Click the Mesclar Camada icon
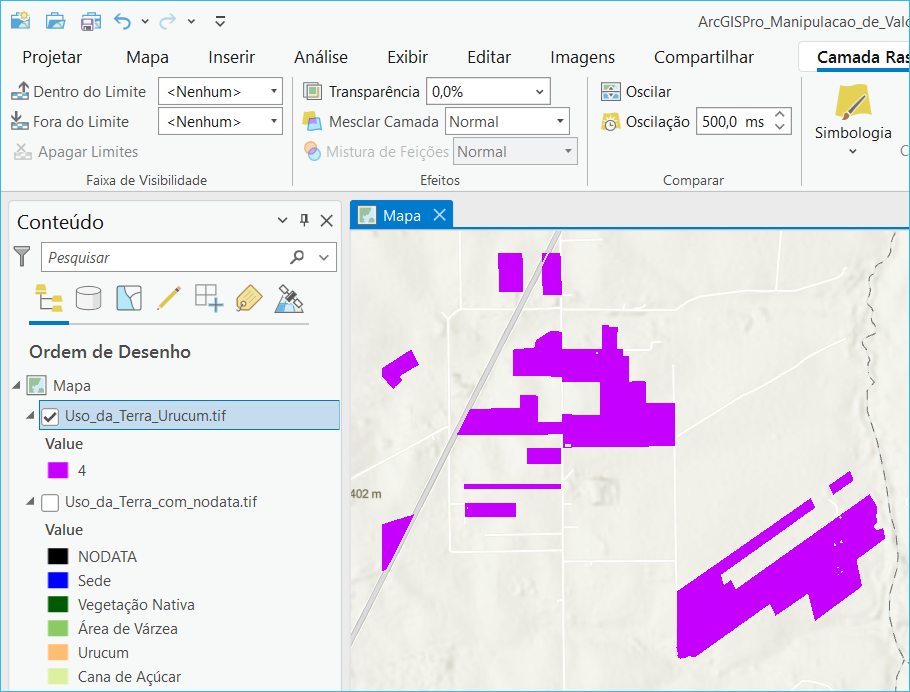910x692 pixels. pyautogui.click(x=312, y=121)
